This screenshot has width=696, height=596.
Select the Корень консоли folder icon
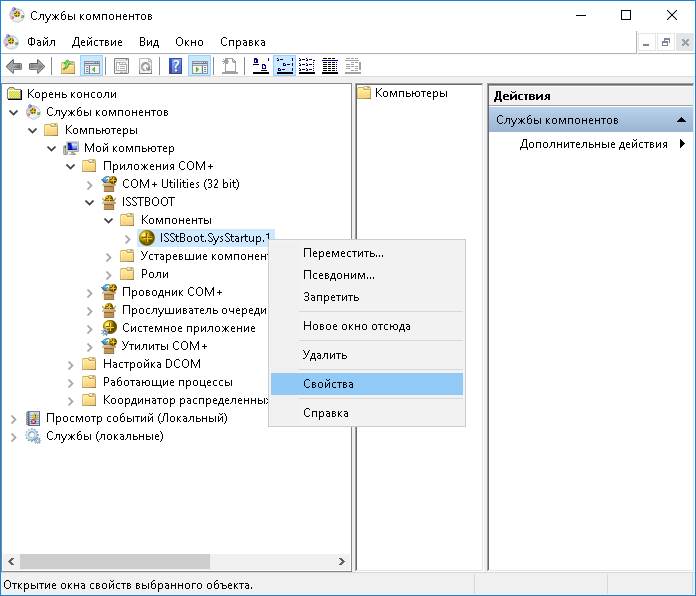click(x=15, y=94)
